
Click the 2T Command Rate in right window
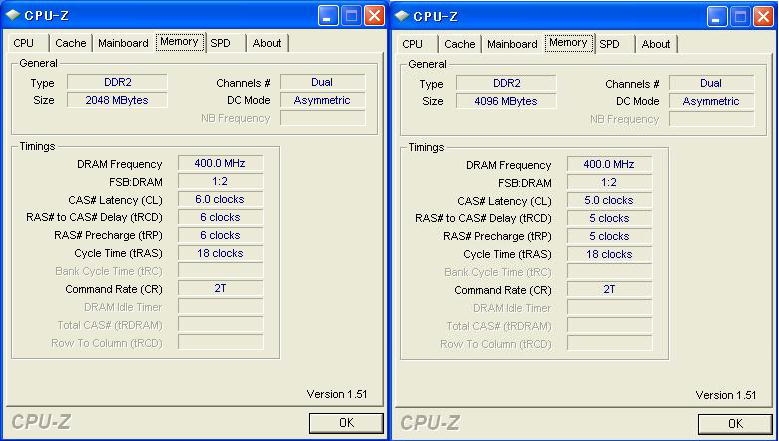(x=610, y=290)
